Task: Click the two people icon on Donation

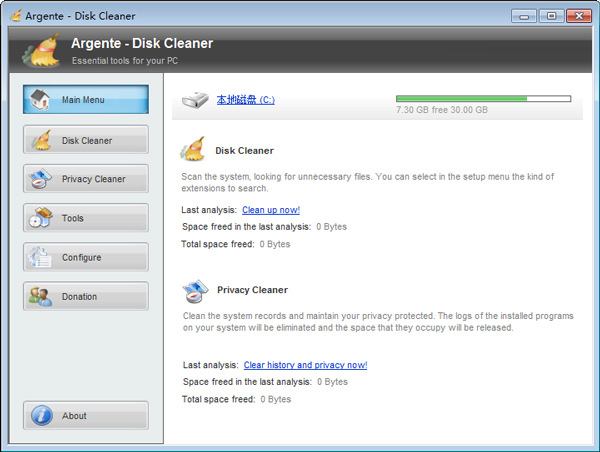Action: 40,297
